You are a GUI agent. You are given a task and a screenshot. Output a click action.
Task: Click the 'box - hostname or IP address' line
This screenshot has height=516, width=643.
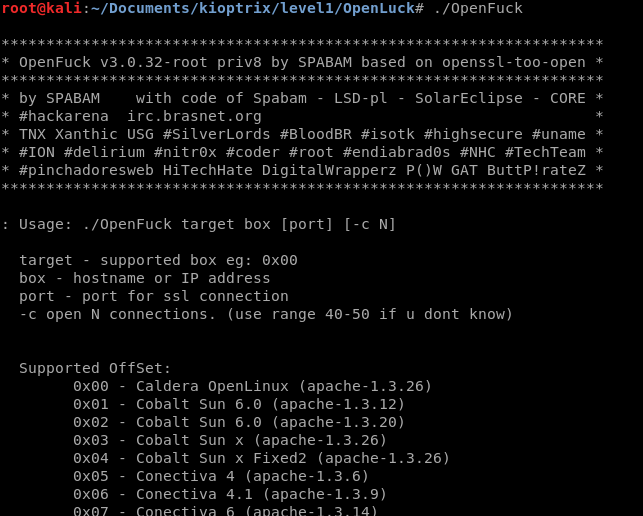pos(144,278)
